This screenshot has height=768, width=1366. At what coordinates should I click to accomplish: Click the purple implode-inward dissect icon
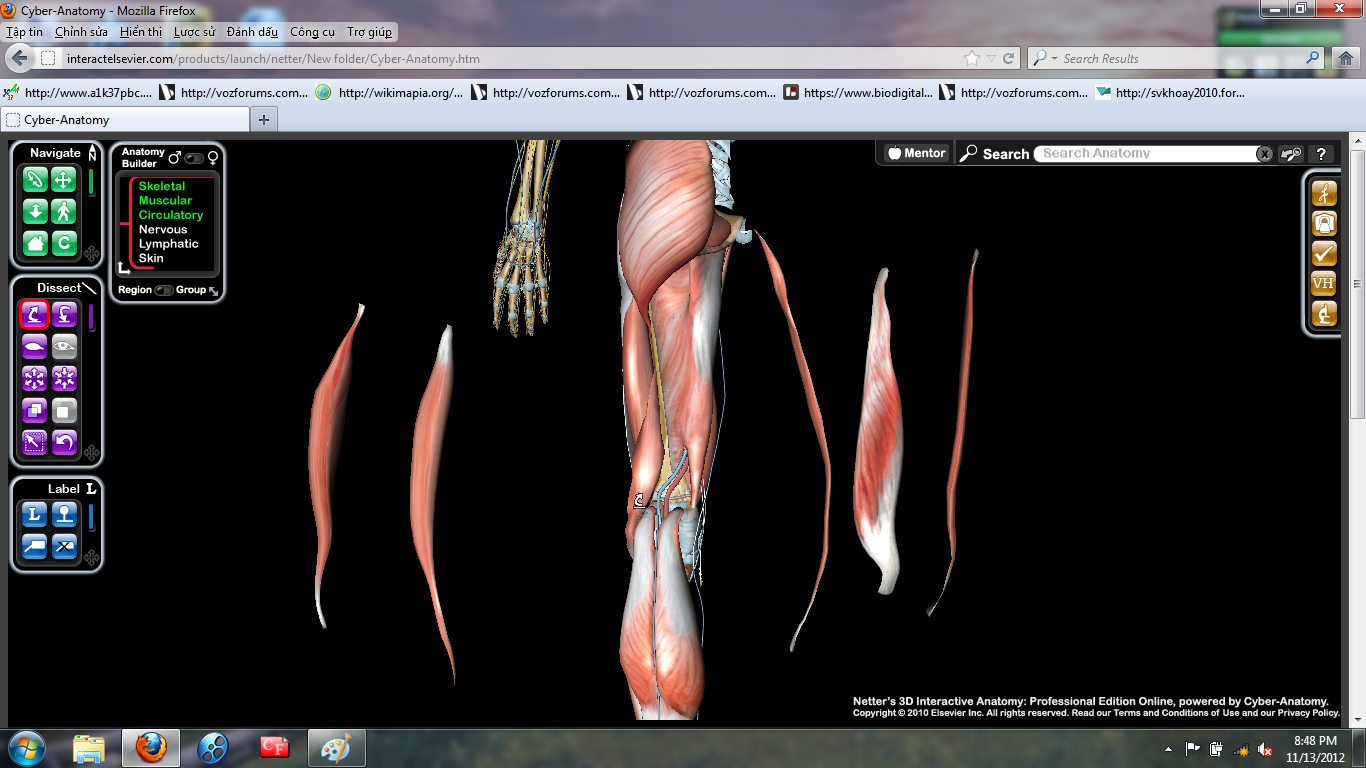tap(65, 378)
